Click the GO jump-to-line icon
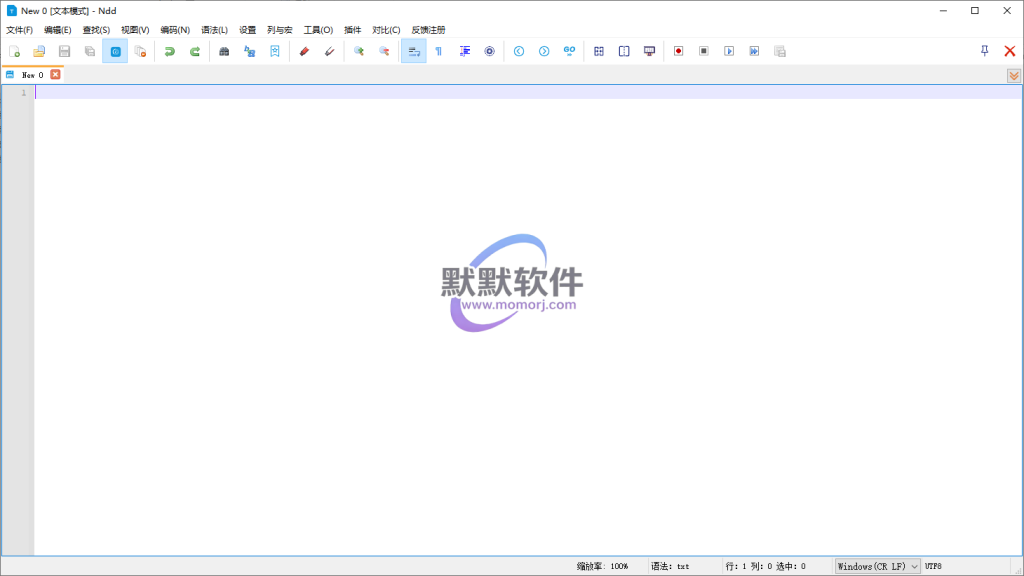Image resolution: width=1024 pixels, height=576 pixels. (x=569, y=51)
